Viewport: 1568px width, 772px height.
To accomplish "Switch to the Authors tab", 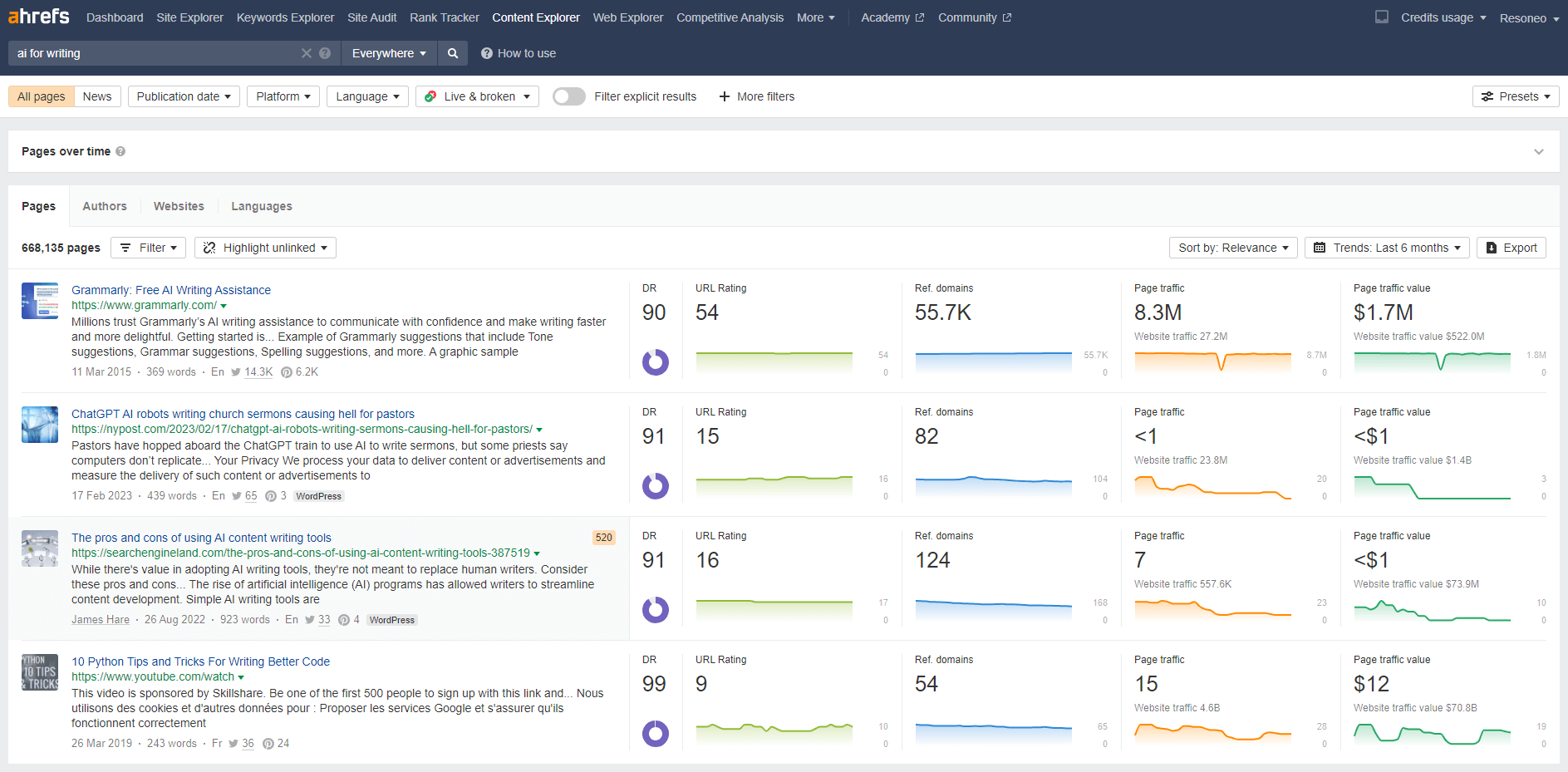I will (x=105, y=206).
